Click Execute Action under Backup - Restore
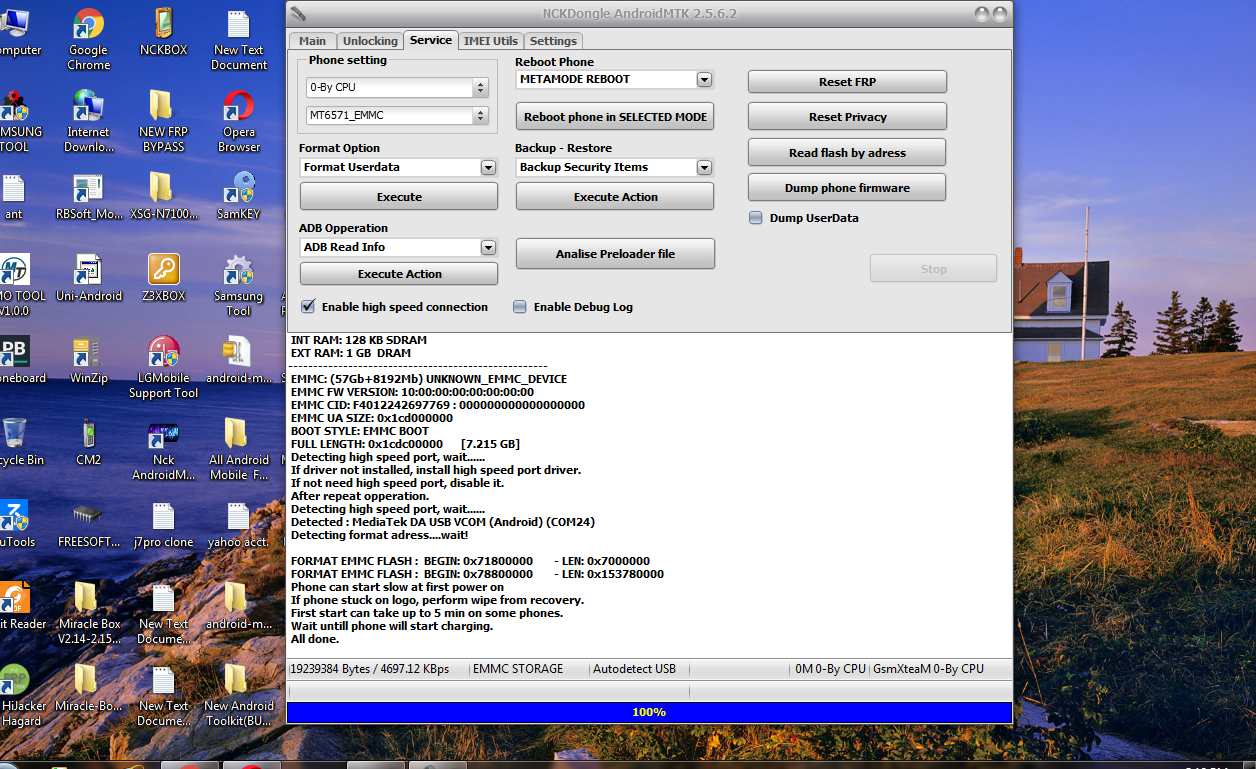Screen dimensions: 1256x769 coord(615,197)
